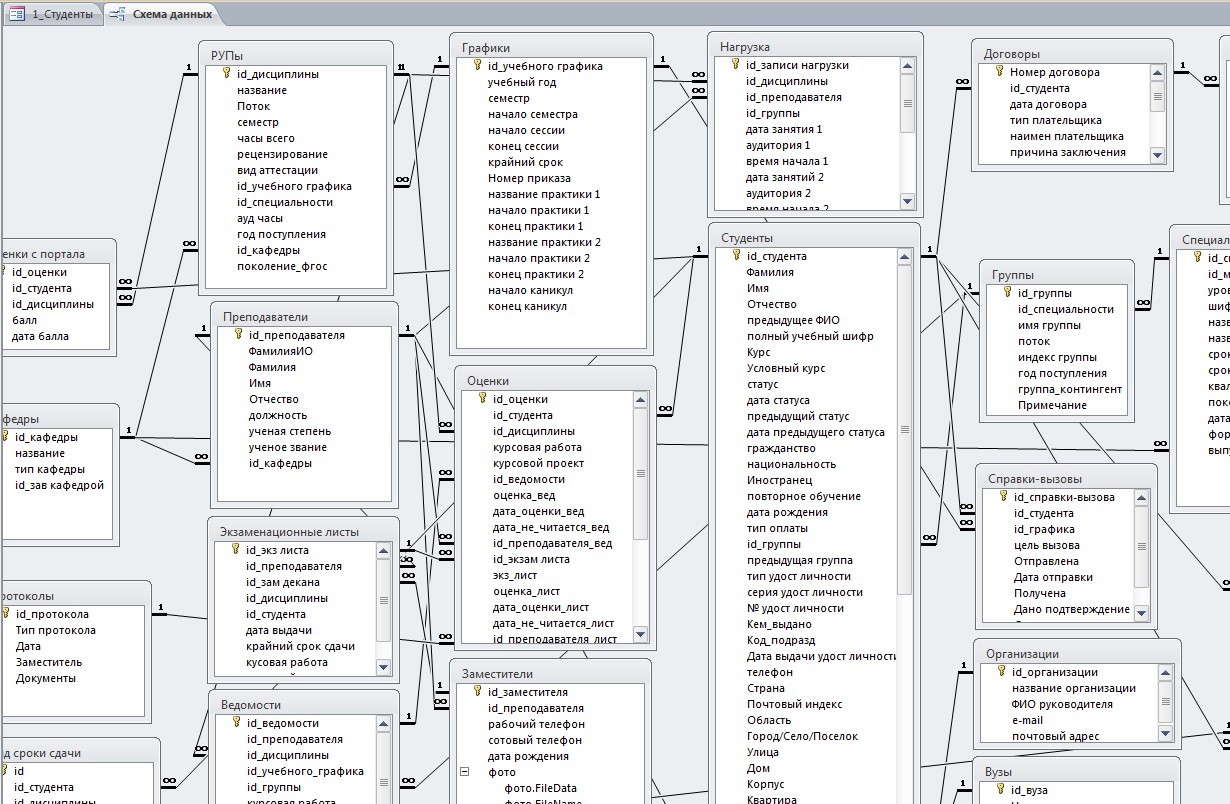Click scroll up arrow in Договоры table

point(1157,72)
